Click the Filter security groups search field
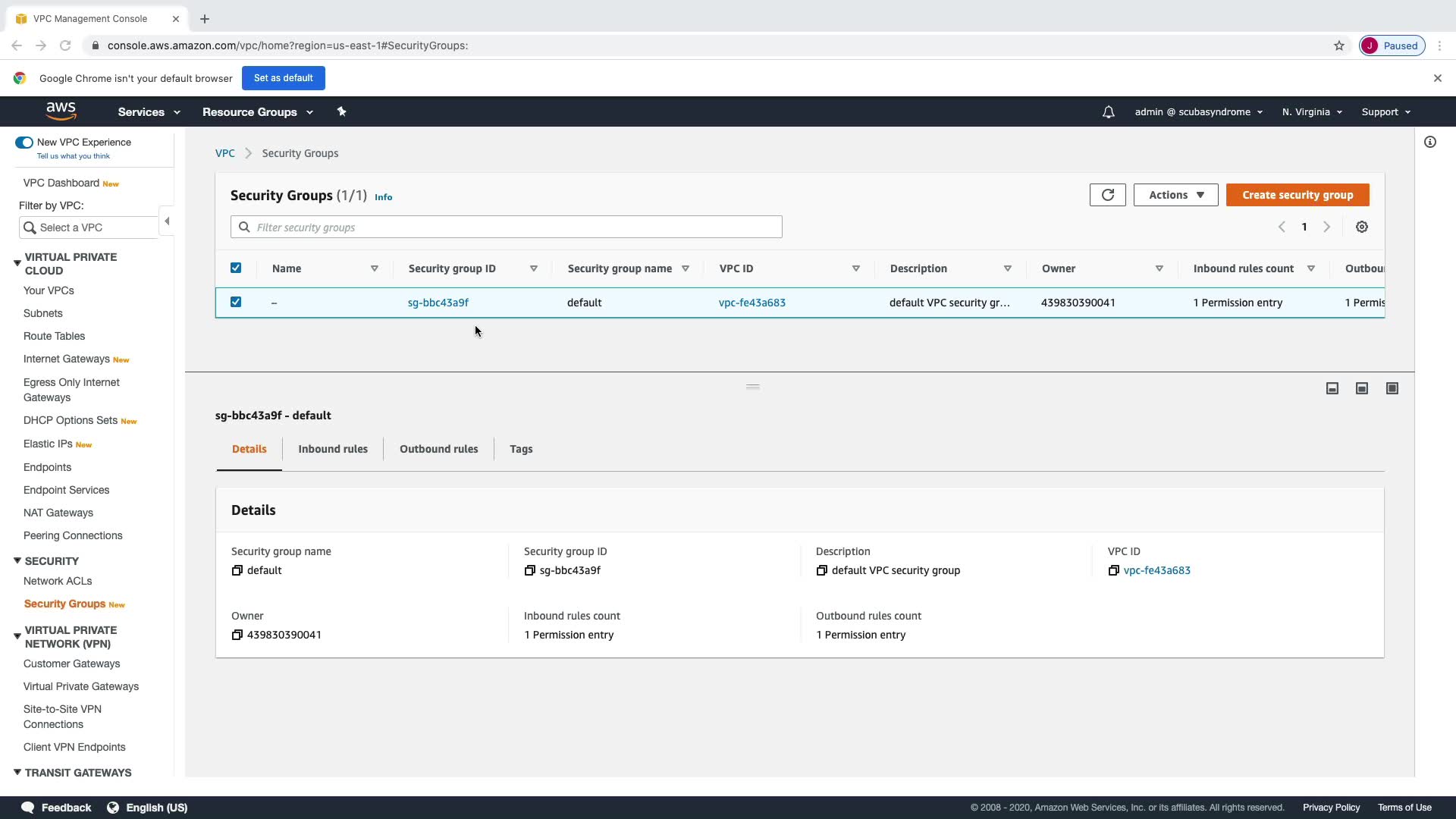The width and height of the screenshot is (1456, 819). tap(516, 227)
